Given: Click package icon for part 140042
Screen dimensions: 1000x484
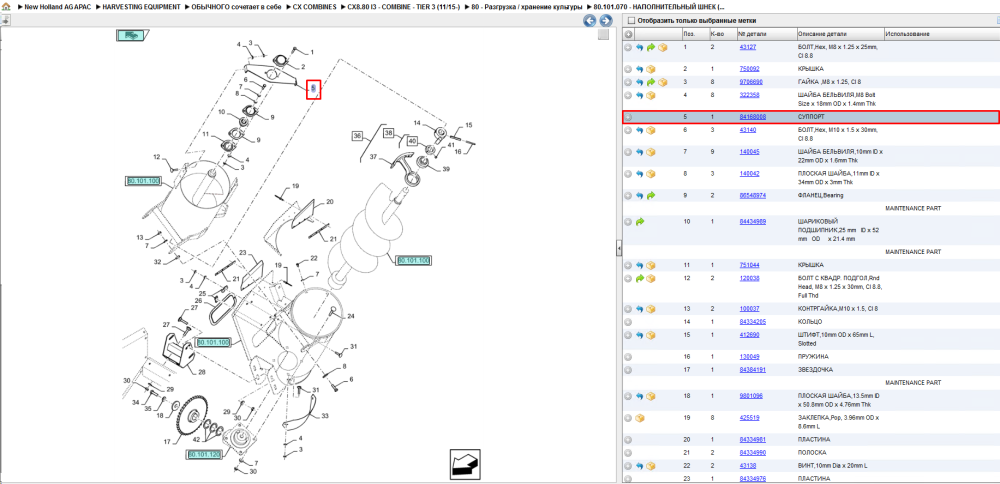Looking at the screenshot, I should click(x=651, y=174).
